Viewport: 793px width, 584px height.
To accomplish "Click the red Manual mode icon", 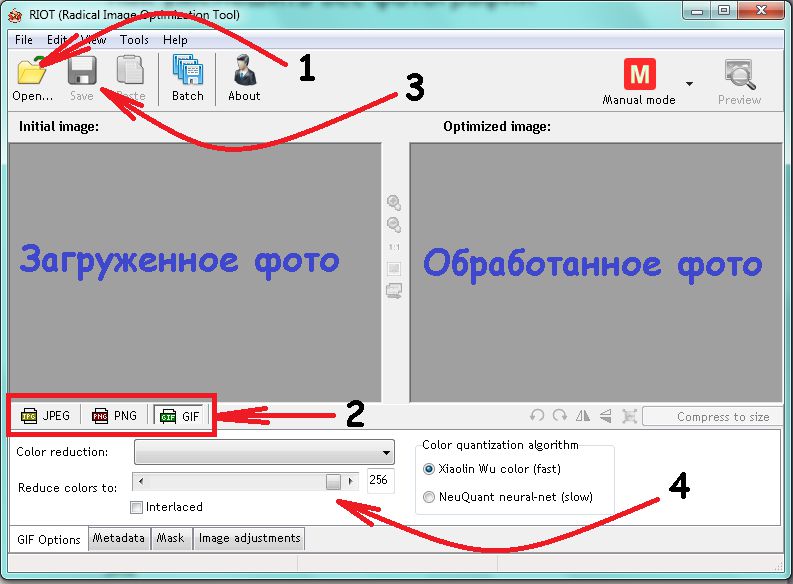I will pyautogui.click(x=639, y=75).
